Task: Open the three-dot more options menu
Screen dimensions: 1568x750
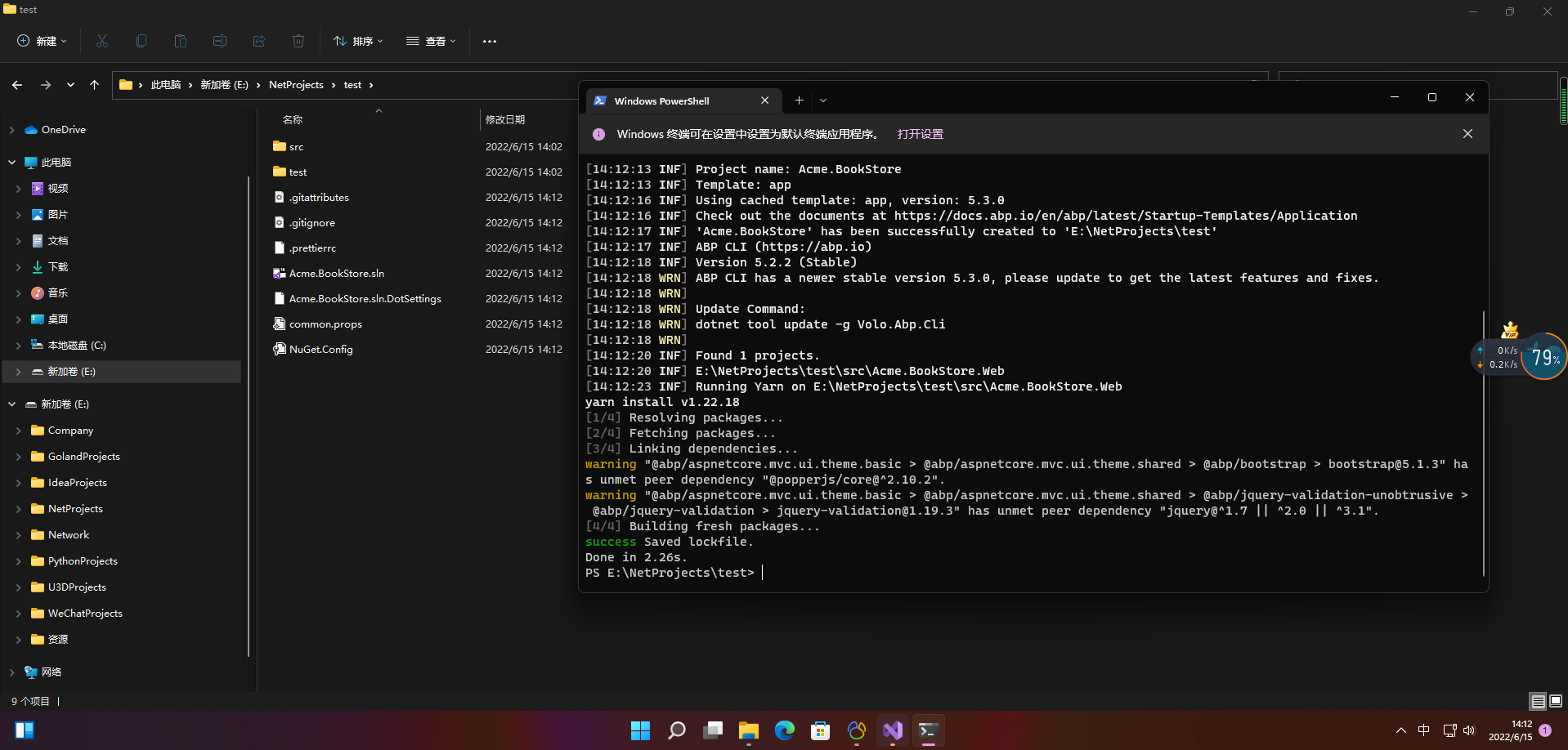Action: (490, 41)
